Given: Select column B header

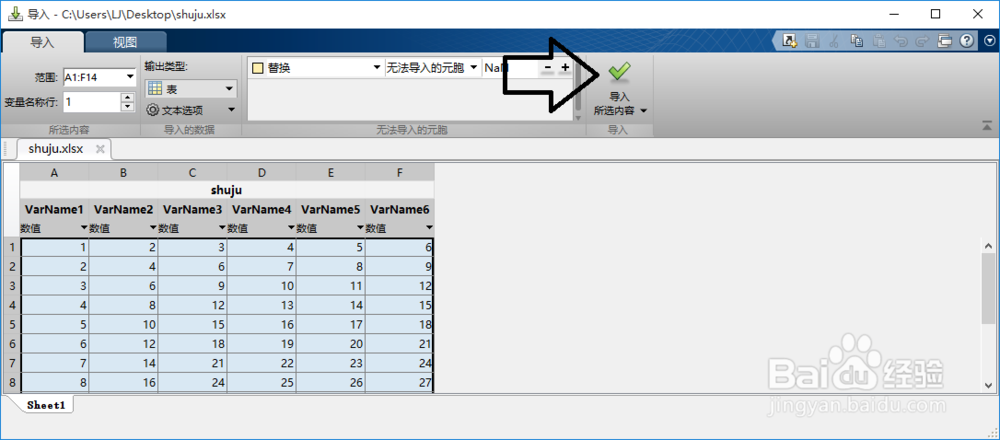Looking at the screenshot, I should (x=123, y=172).
